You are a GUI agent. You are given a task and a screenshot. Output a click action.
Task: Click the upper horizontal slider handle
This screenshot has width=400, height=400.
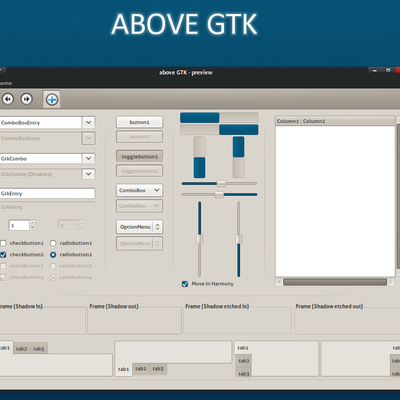[221, 183]
